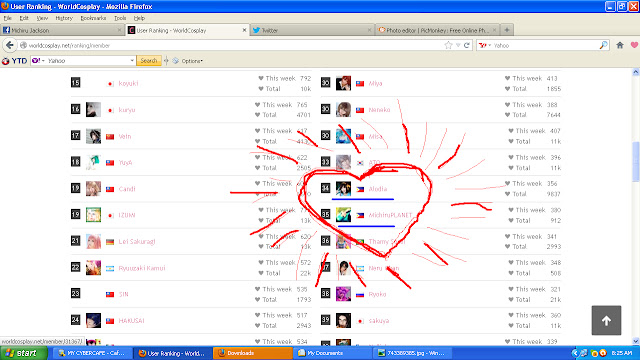Open MichiruPLANET's avatar thumbnail
Viewport: 640px width, 360px height.
343,215
